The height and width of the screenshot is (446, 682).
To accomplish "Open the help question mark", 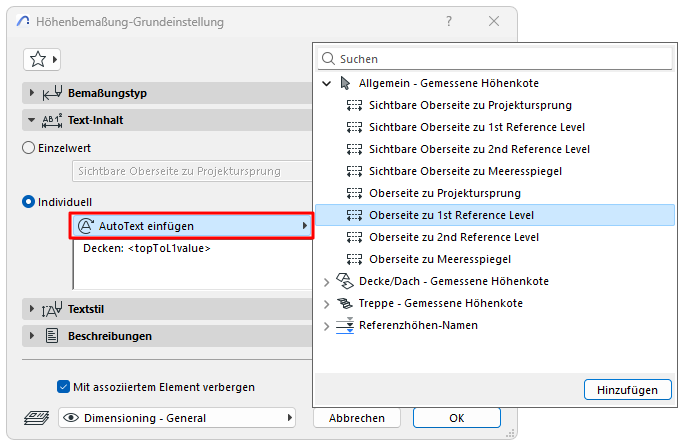I will pos(449,21).
